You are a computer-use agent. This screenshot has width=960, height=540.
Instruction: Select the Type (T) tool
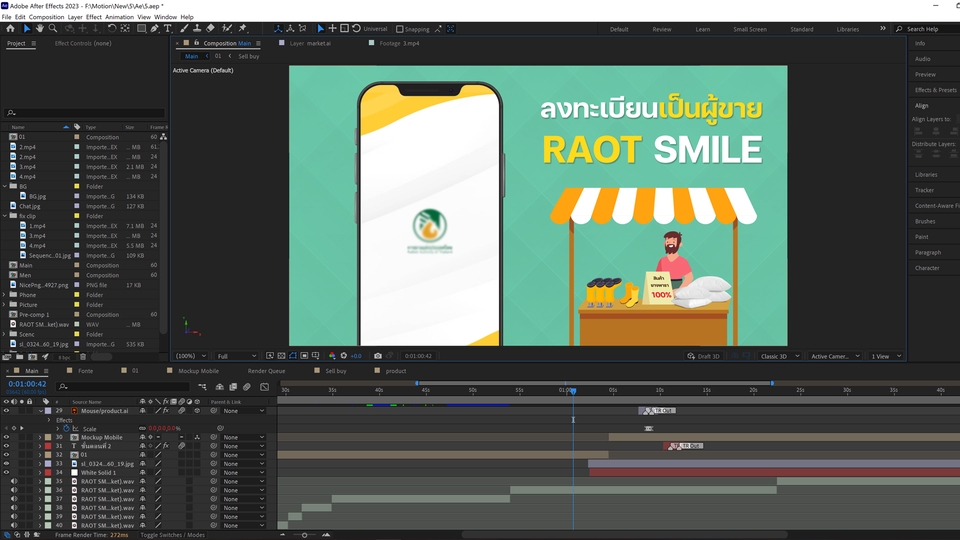(x=167, y=28)
